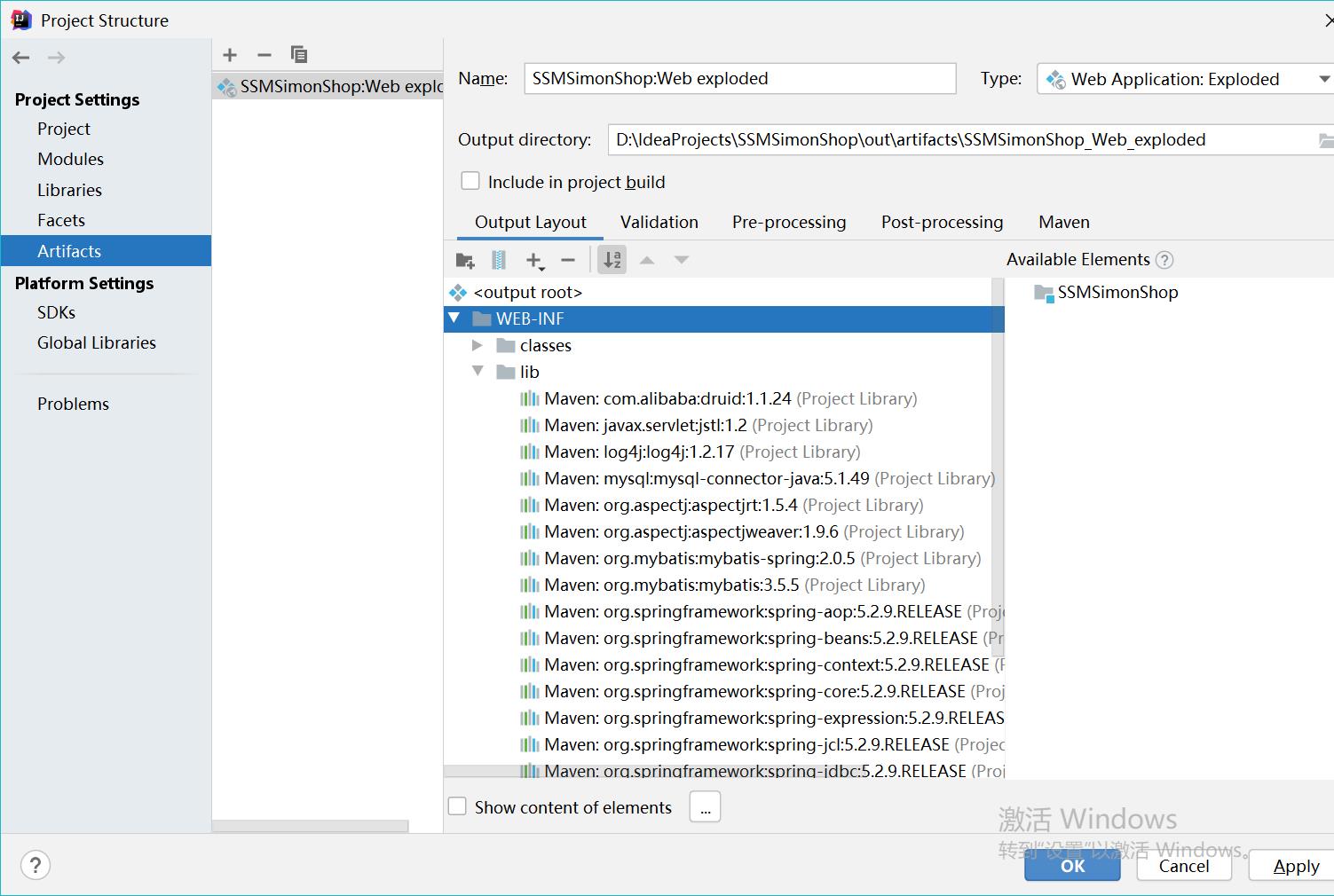1334x896 pixels.
Task: Toggle sort elements by names and types
Action: (612, 260)
